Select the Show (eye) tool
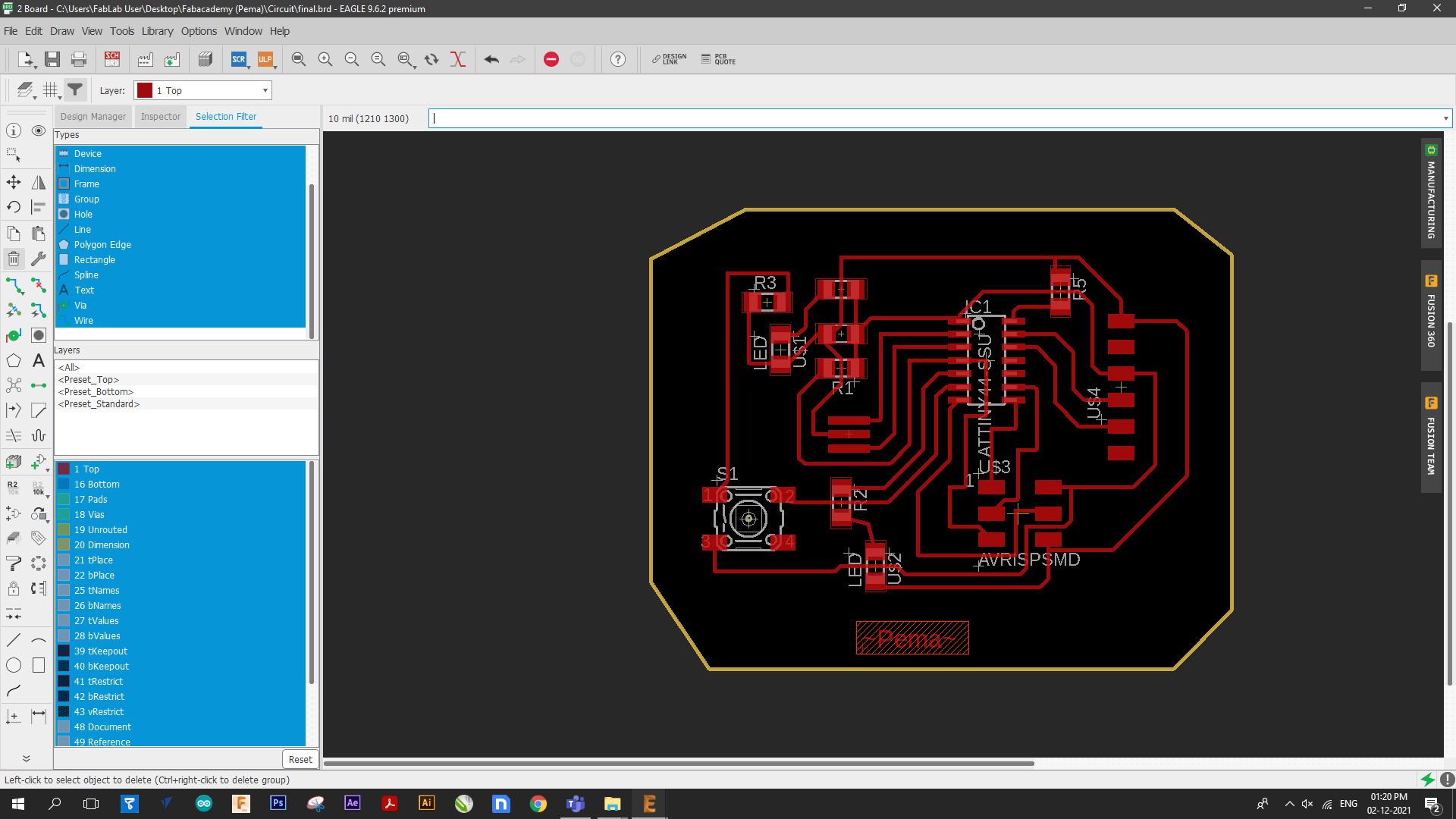This screenshot has width=1456, height=819. click(x=39, y=130)
